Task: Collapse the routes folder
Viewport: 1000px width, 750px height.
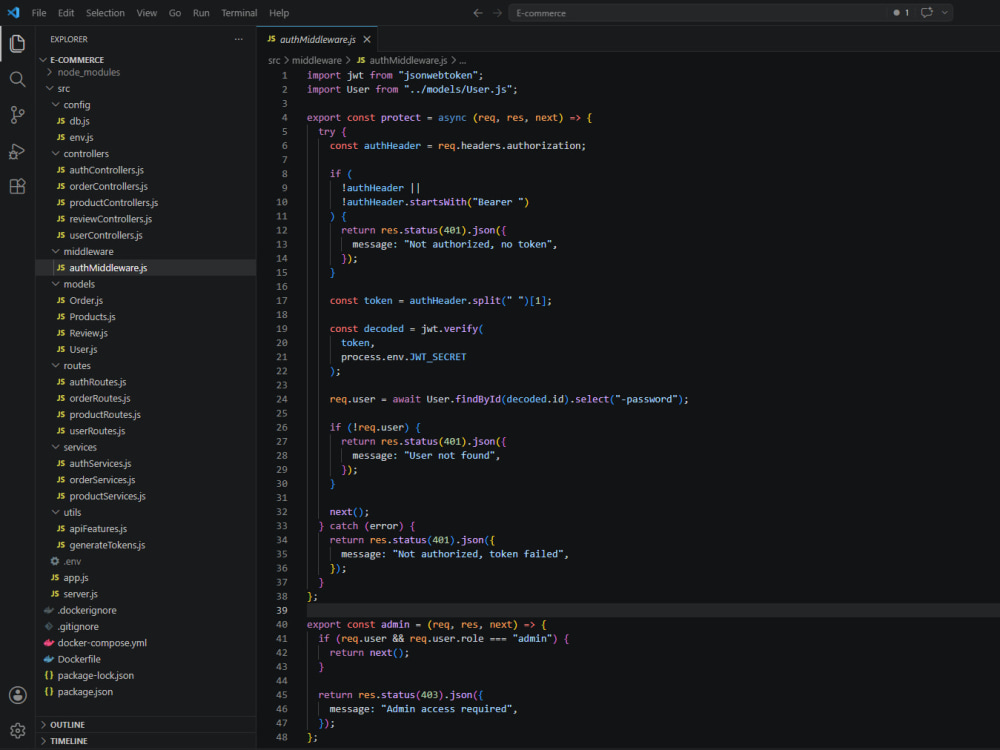Action: point(77,365)
